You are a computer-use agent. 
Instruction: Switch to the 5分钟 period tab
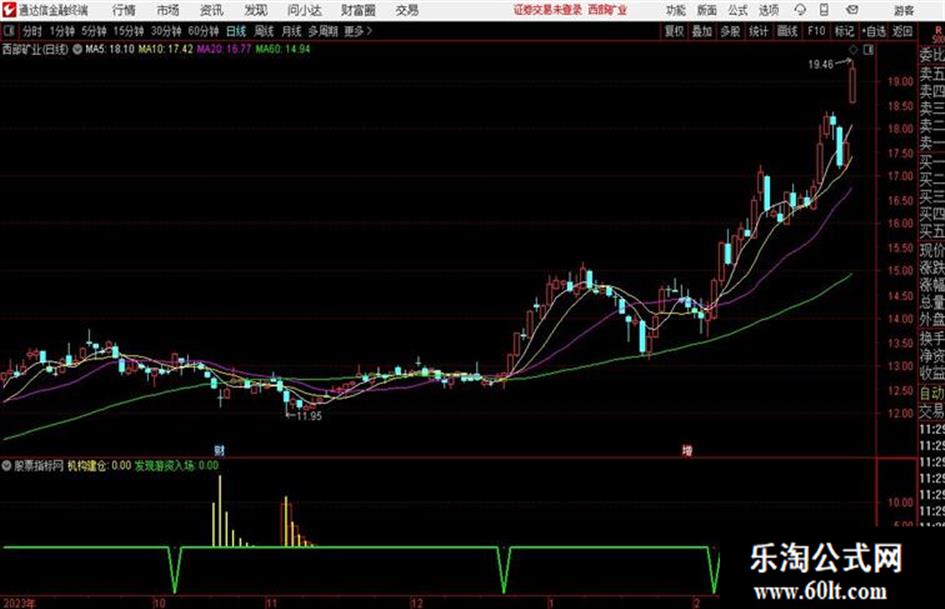coord(94,31)
